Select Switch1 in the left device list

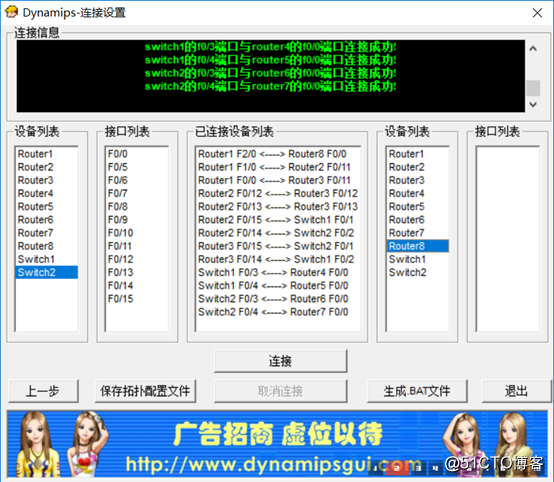click(x=46, y=259)
